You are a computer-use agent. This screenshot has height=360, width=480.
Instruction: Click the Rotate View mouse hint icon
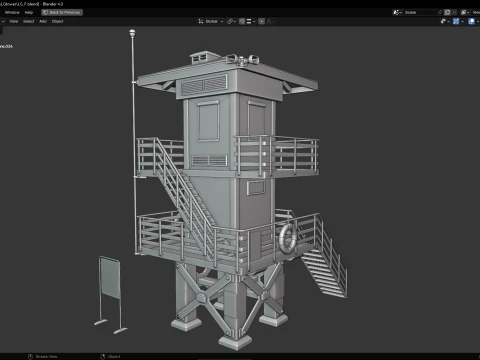(30, 357)
